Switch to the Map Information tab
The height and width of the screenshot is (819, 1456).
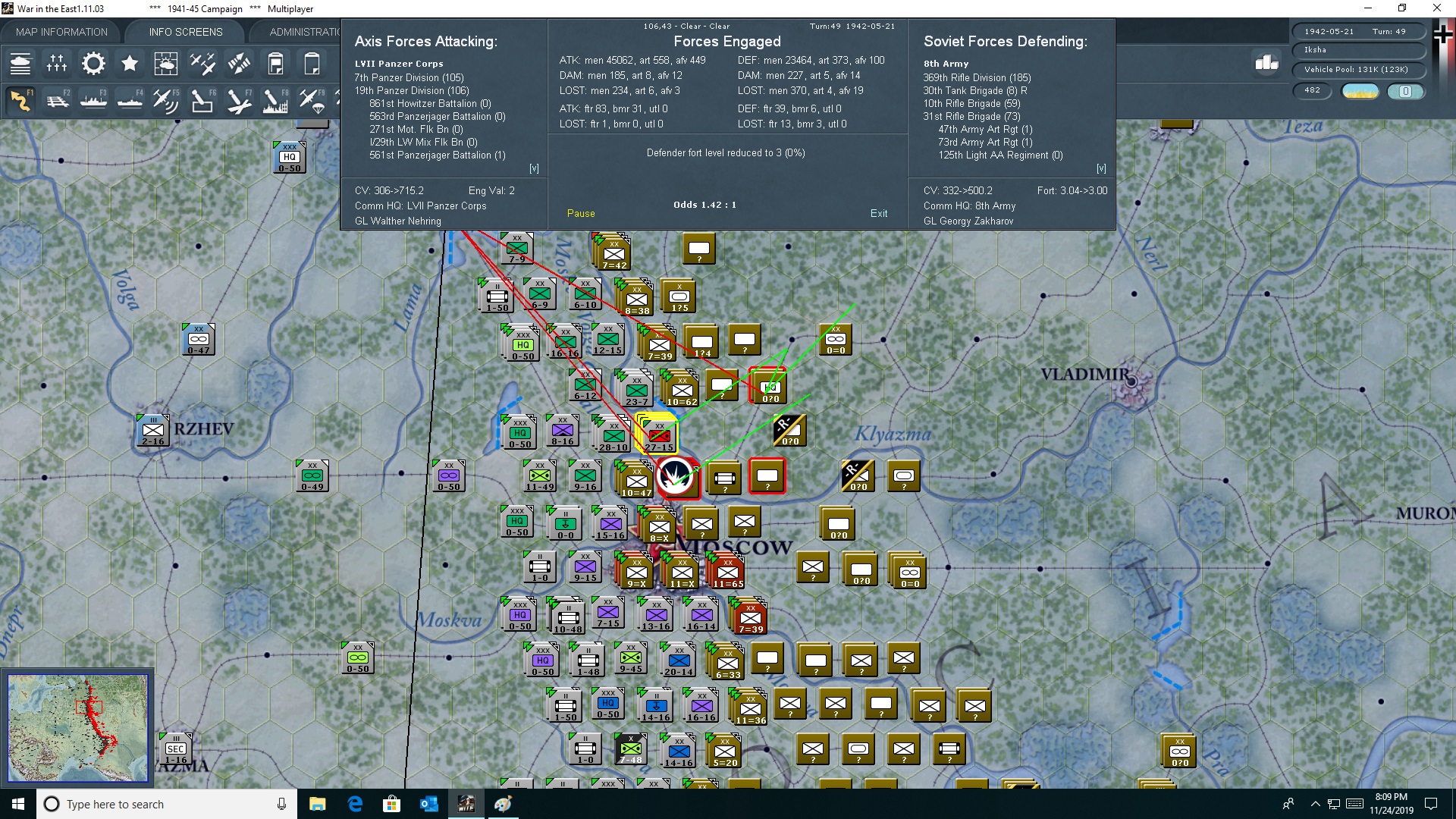61,32
